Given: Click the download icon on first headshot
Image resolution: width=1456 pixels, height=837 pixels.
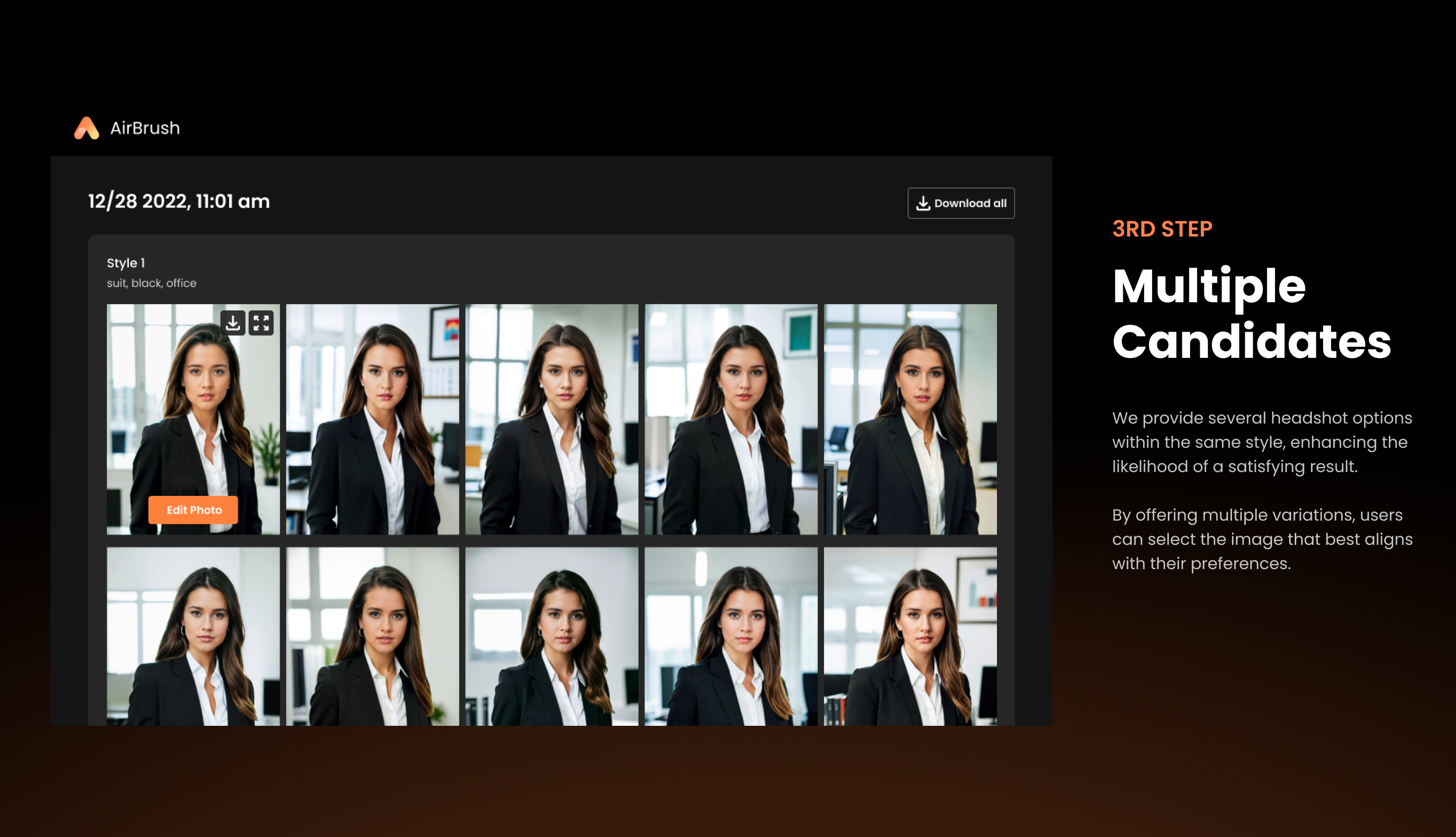Looking at the screenshot, I should click(233, 322).
